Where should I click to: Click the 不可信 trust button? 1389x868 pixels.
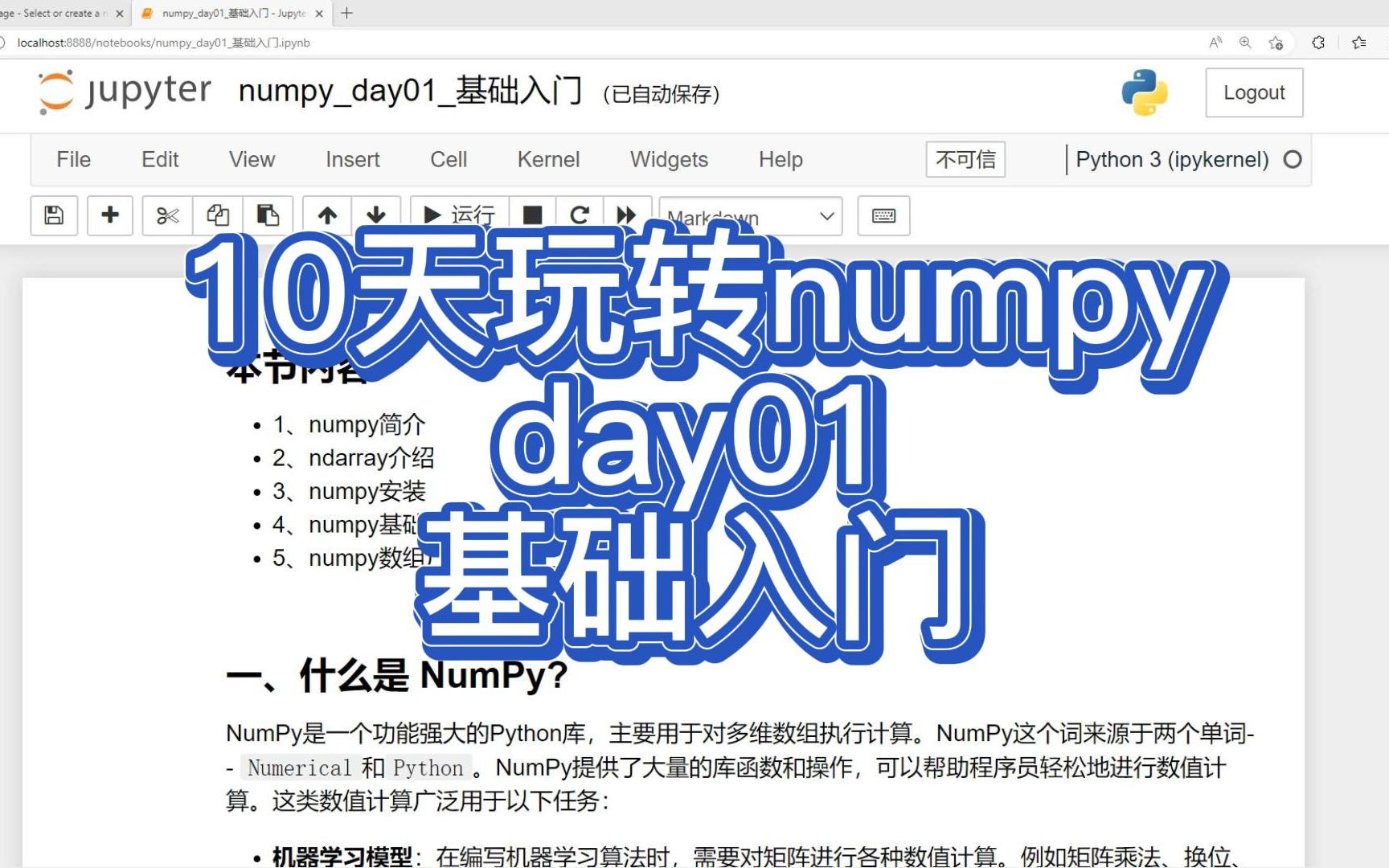965,159
